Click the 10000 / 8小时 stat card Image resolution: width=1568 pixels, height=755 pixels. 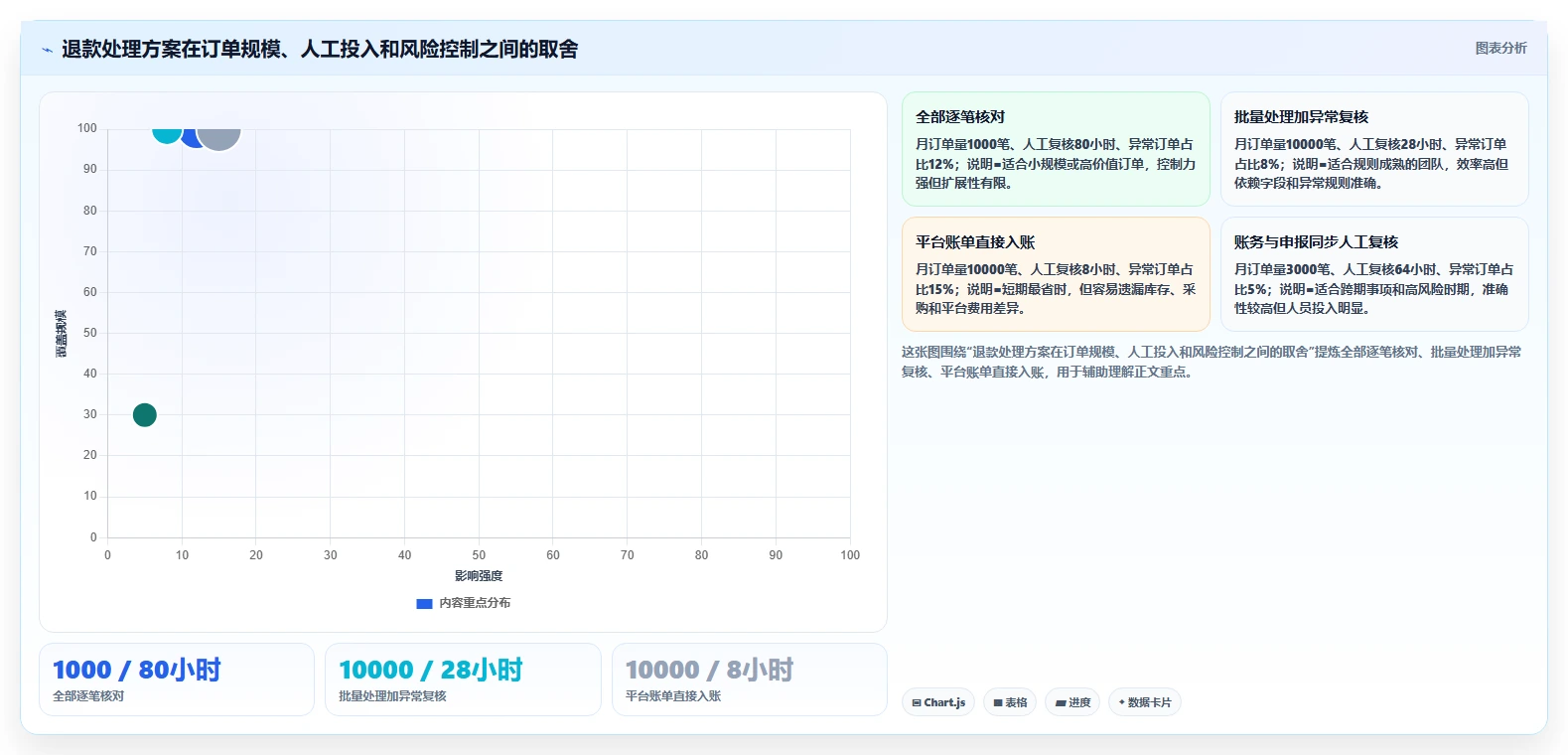750,679
